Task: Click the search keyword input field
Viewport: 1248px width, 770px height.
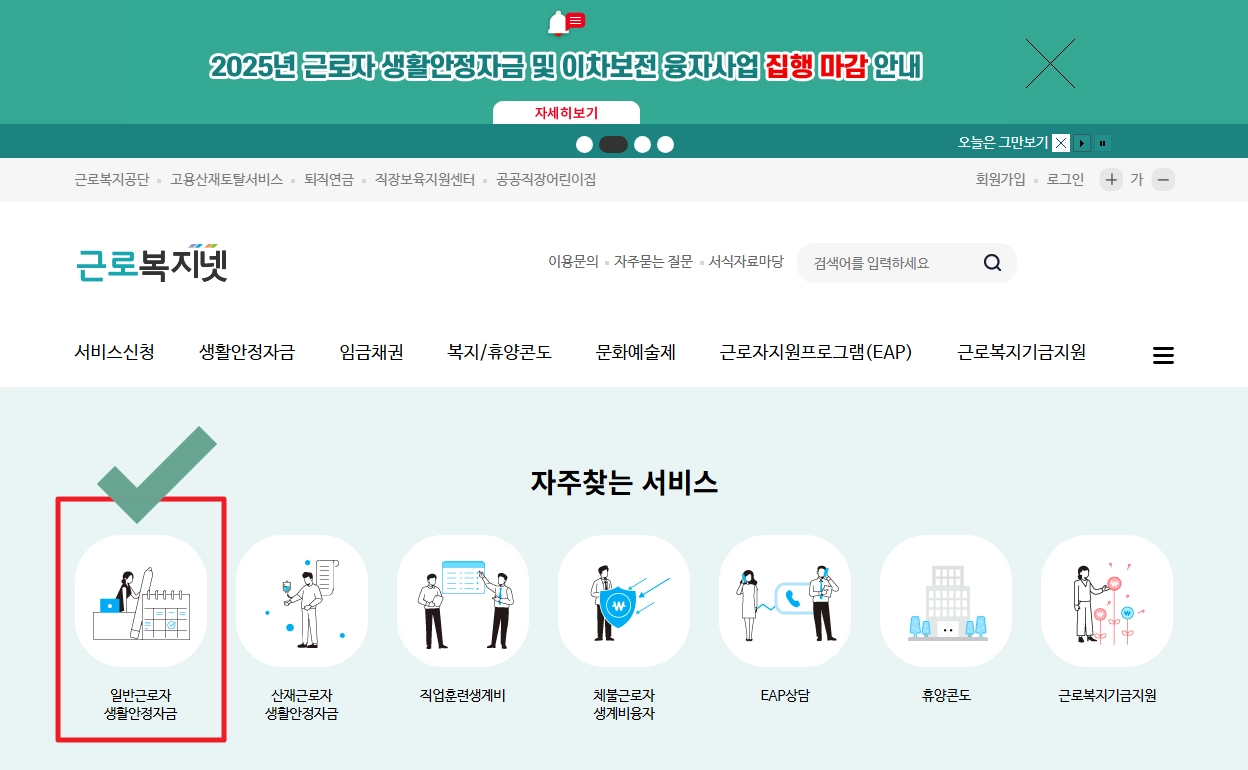Action: [x=890, y=262]
